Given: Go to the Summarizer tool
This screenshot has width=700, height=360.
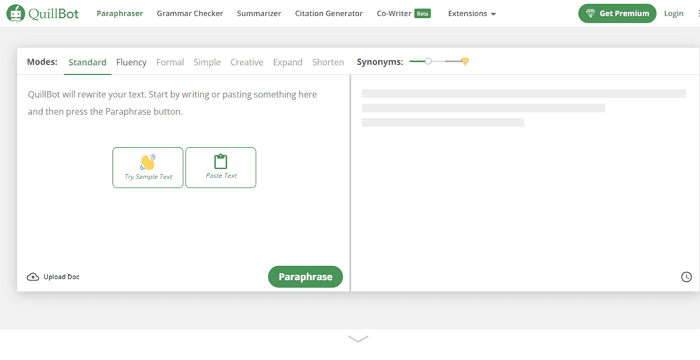Looking at the screenshot, I should [x=259, y=13].
